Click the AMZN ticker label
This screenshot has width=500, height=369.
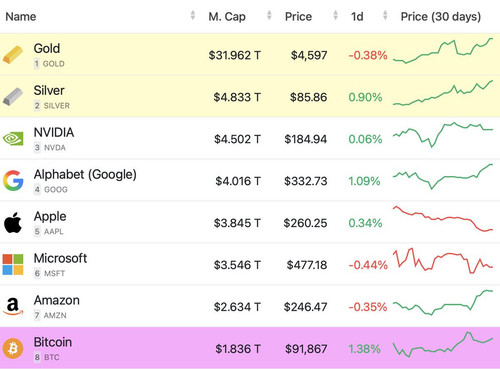tap(55, 315)
